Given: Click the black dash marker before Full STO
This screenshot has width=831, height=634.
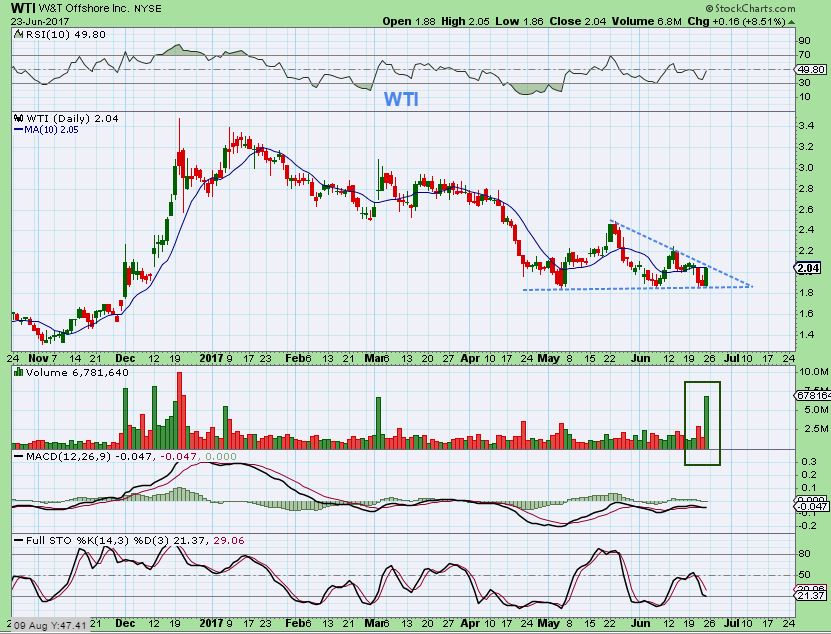Looking at the screenshot, I should [x=19, y=541].
